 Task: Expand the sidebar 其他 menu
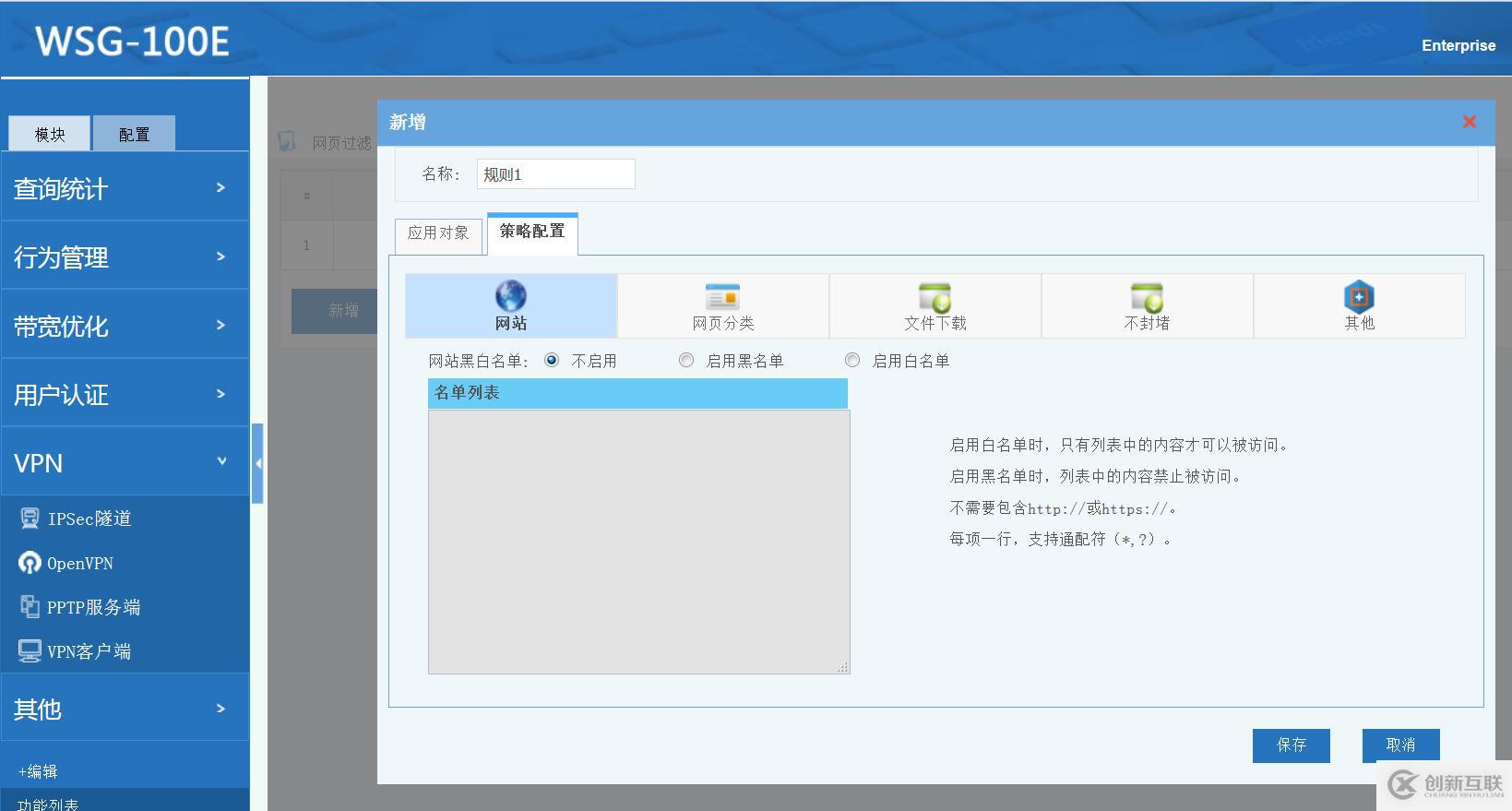tap(125, 708)
